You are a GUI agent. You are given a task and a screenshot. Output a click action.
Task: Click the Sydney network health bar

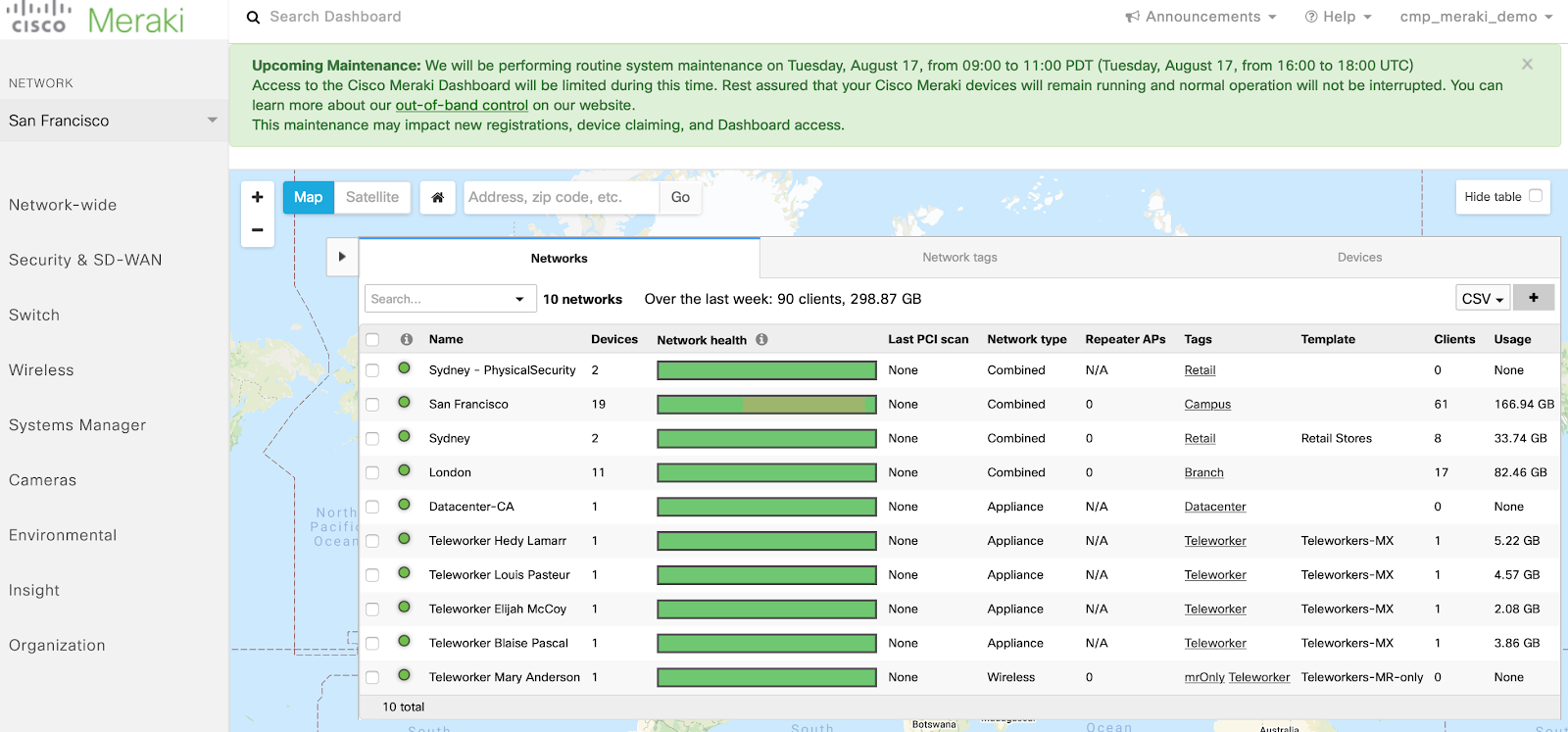[x=766, y=439]
